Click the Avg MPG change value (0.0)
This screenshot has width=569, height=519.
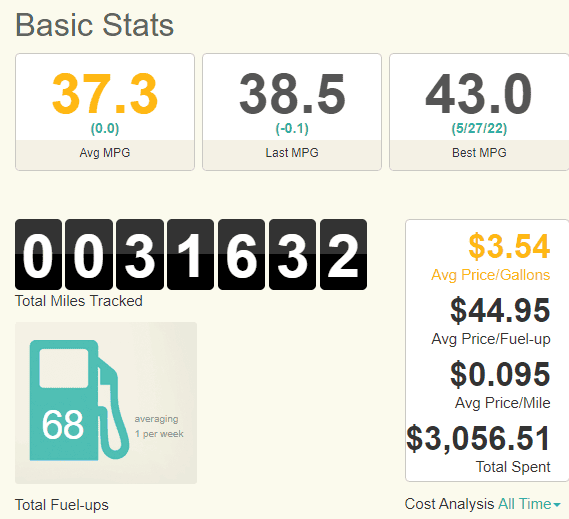click(x=105, y=128)
